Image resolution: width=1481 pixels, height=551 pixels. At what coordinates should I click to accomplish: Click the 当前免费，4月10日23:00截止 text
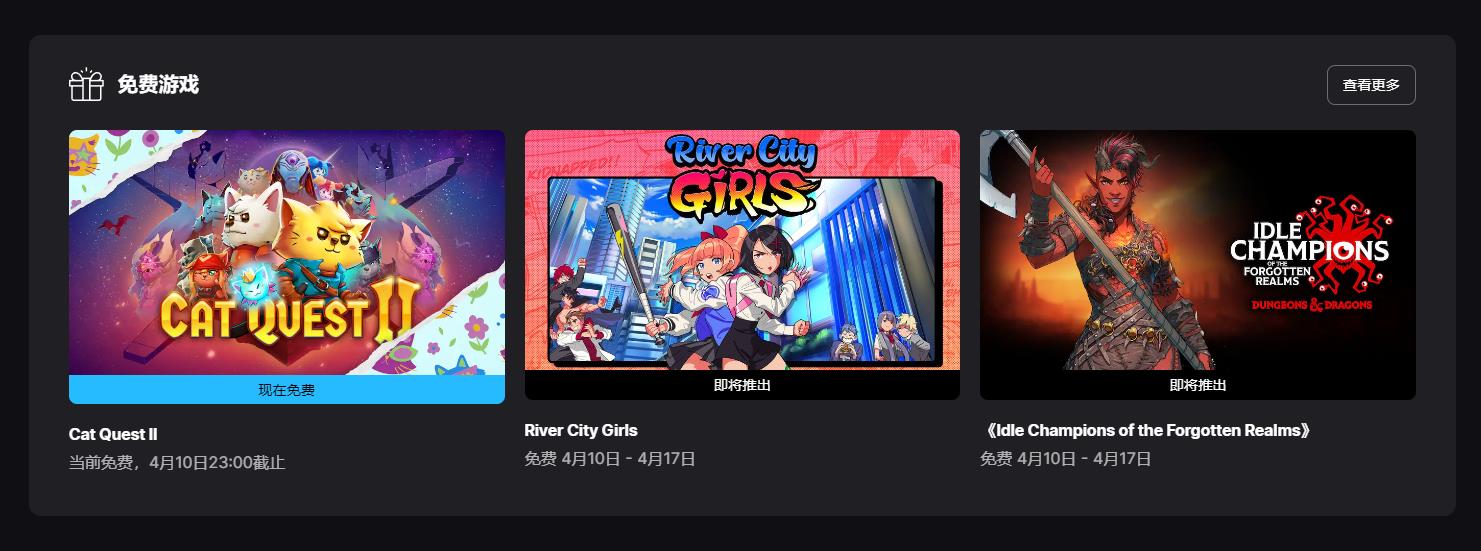coord(177,463)
